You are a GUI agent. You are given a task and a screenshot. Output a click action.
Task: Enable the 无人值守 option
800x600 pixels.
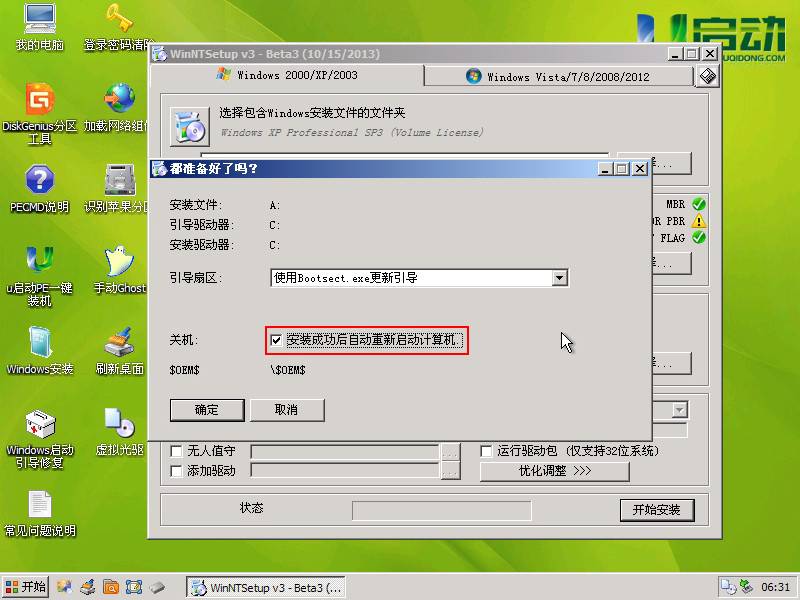[x=177, y=451]
